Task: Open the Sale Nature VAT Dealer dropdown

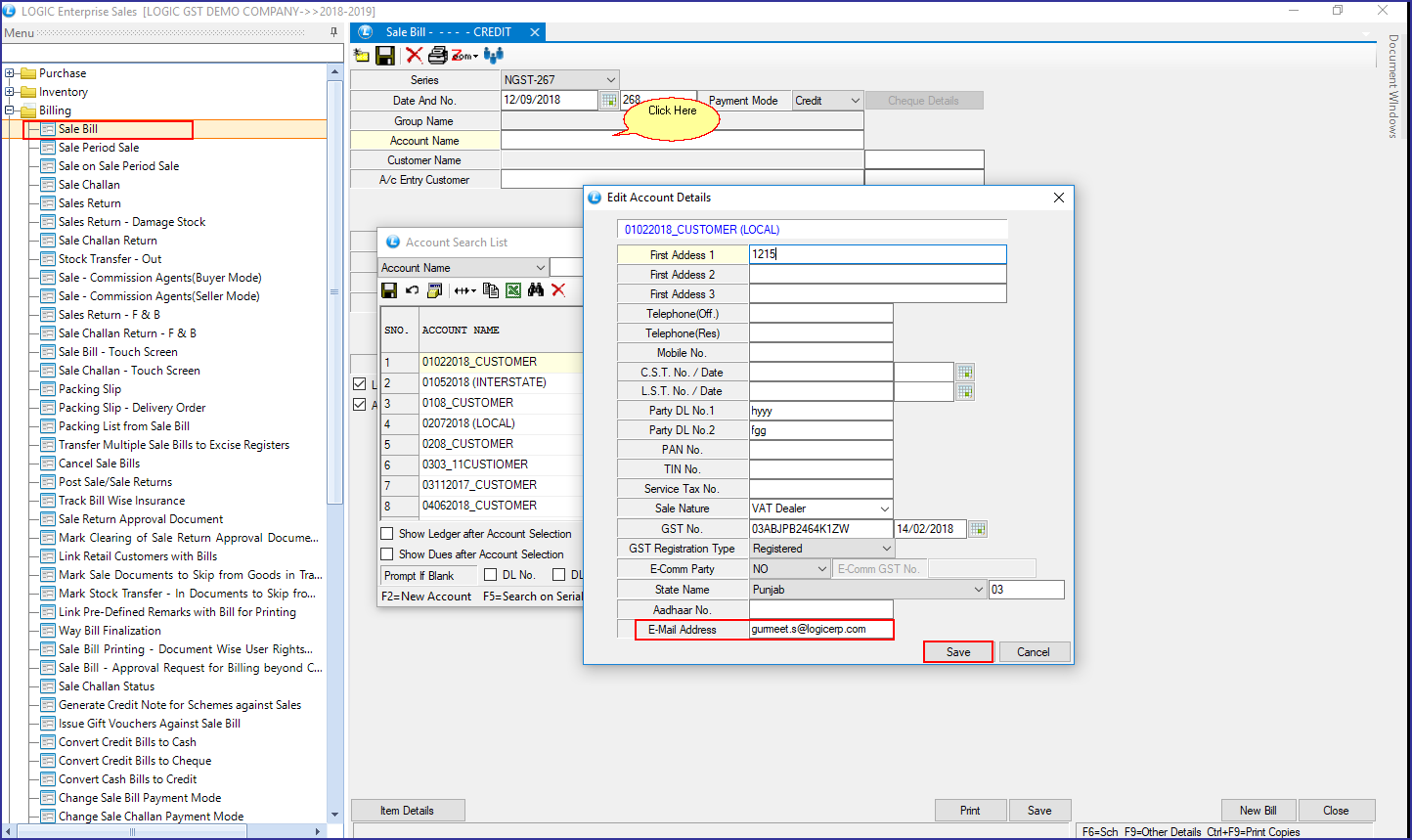Action: (x=885, y=509)
